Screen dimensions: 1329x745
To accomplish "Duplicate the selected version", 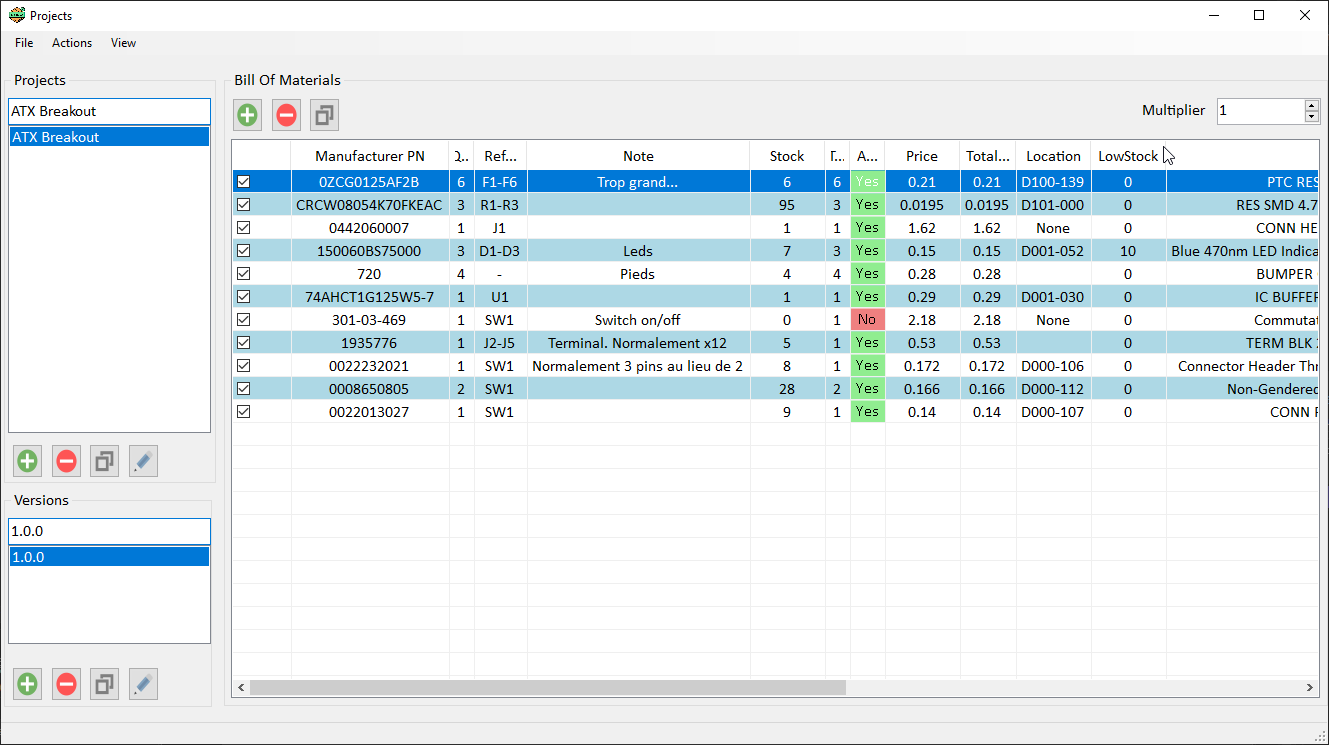I will [x=104, y=684].
